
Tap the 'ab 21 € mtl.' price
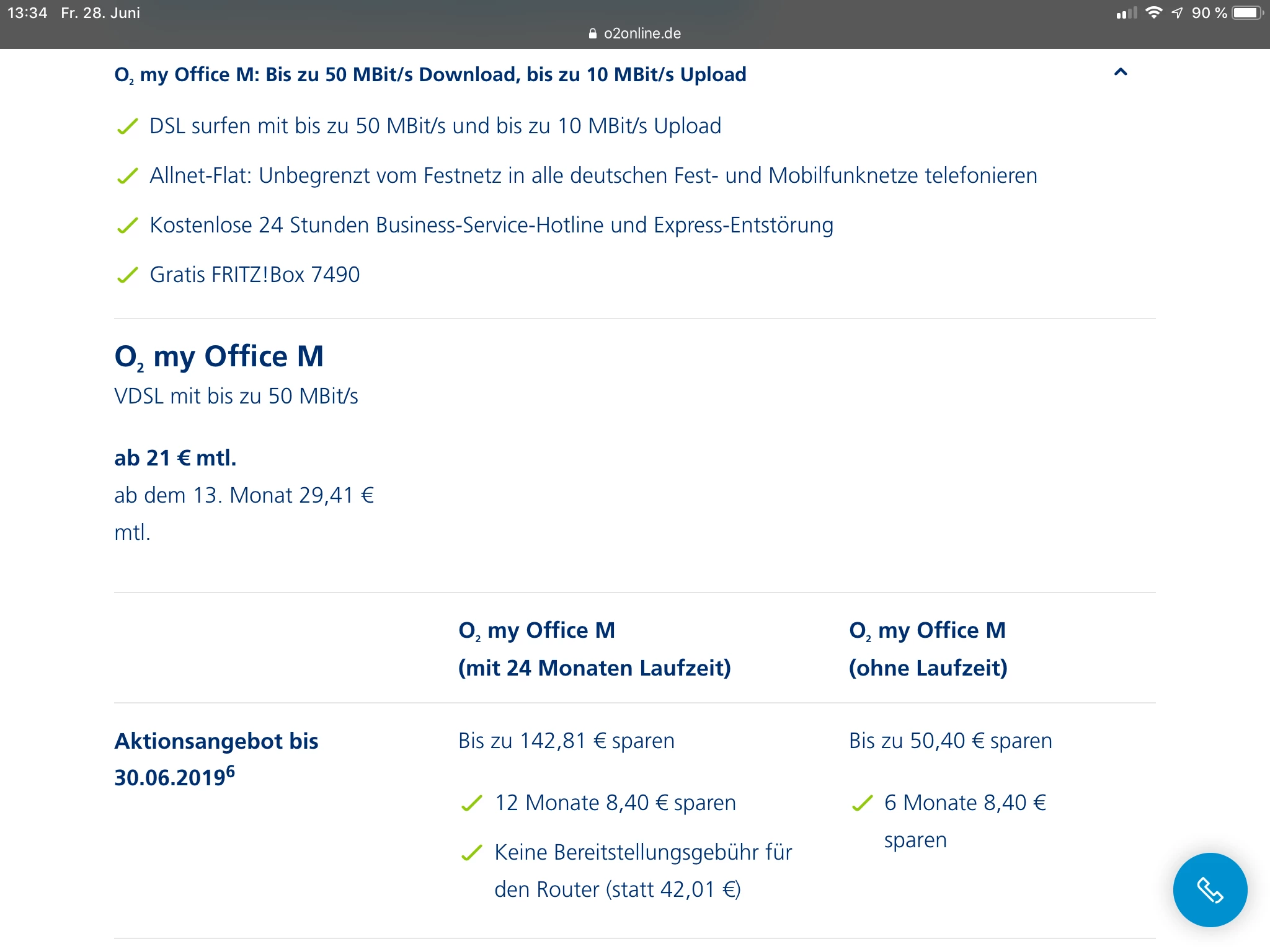[x=175, y=458]
